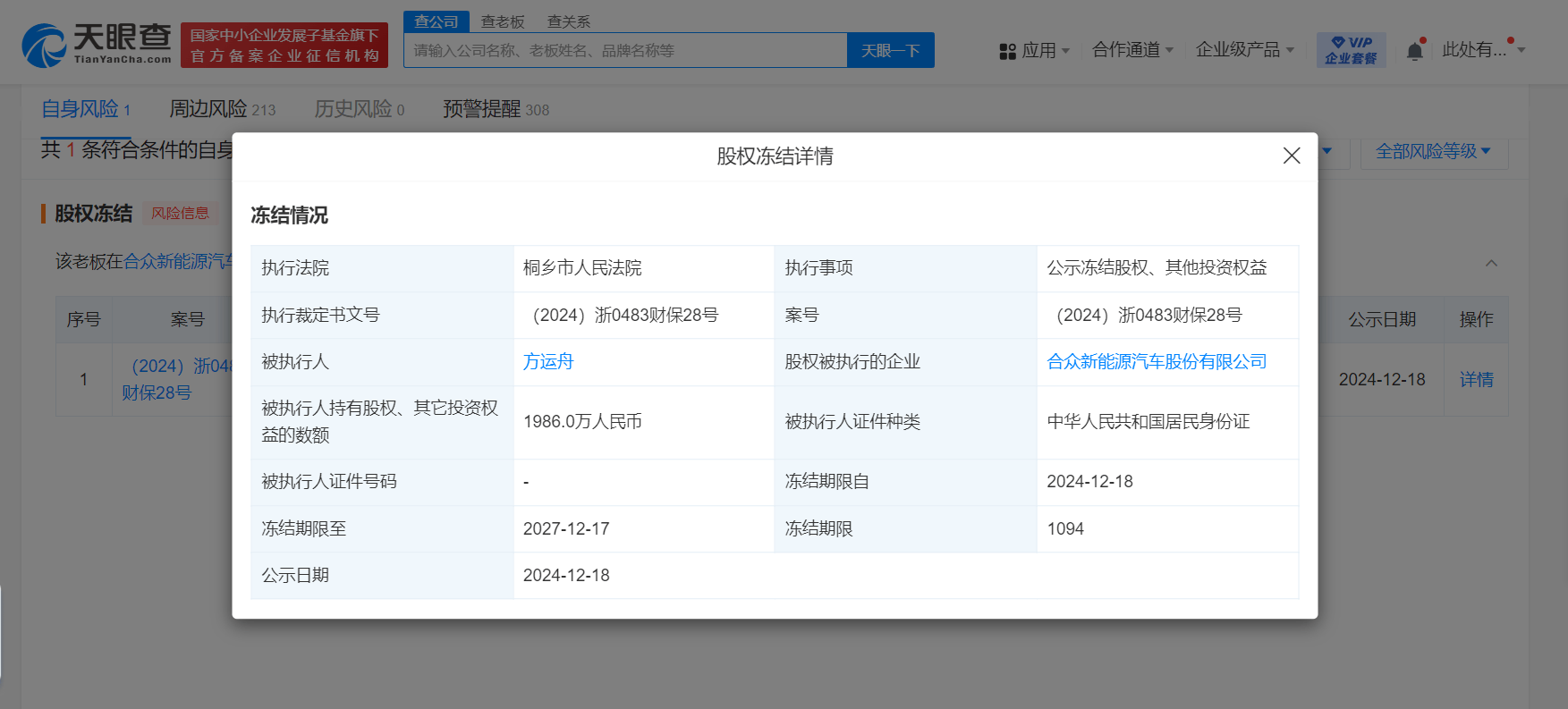Expand the 企业级产品 dropdown
This screenshot has width=1568, height=709.
tap(1245, 50)
